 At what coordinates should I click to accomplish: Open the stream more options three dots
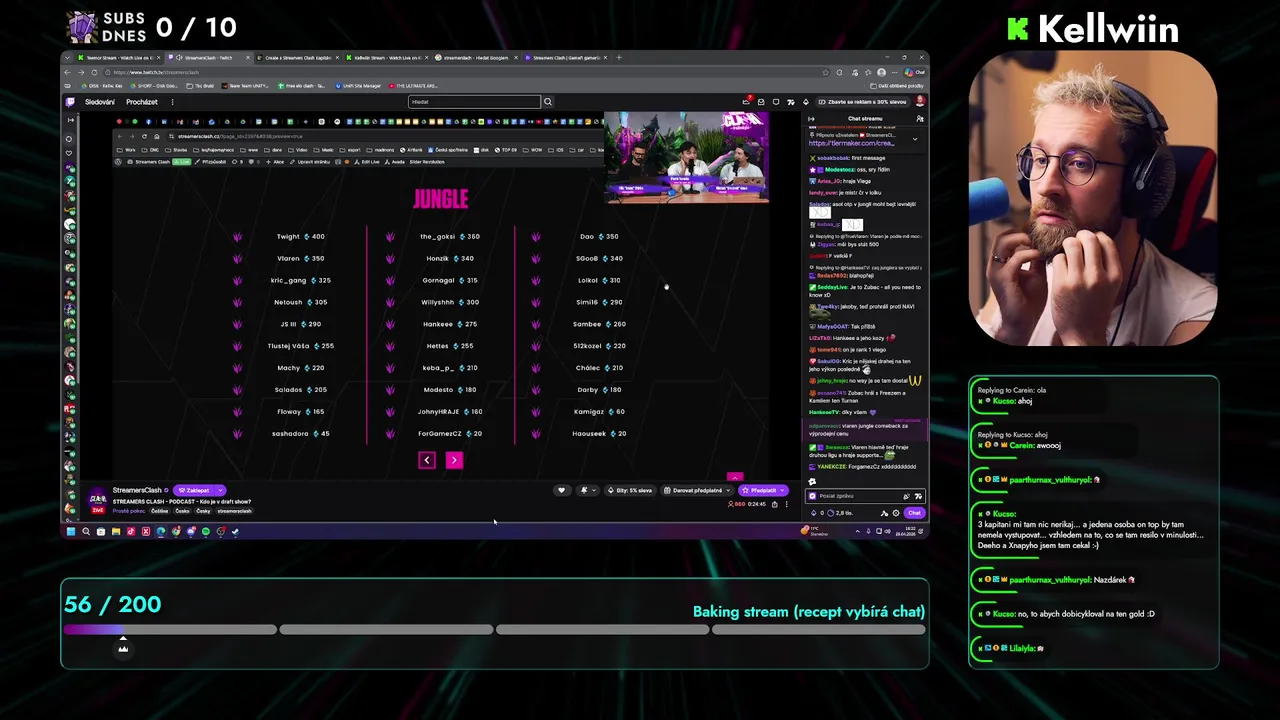pos(786,504)
